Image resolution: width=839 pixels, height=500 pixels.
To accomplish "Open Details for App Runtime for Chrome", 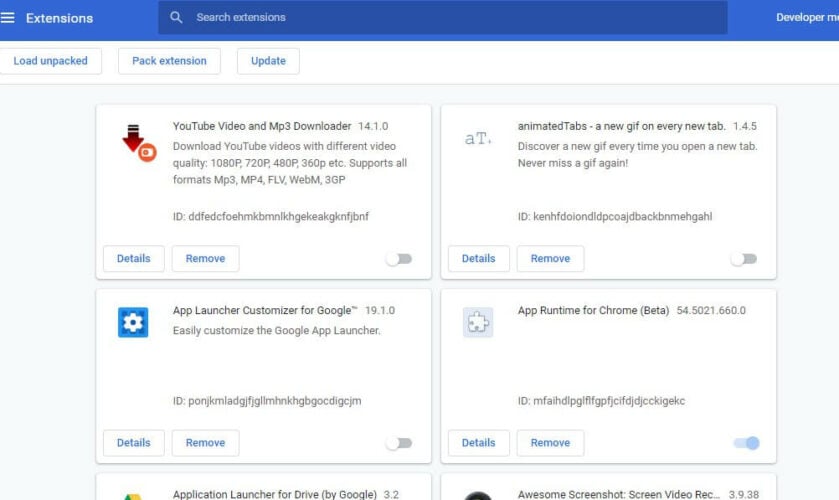I will pyautogui.click(x=478, y=443).
